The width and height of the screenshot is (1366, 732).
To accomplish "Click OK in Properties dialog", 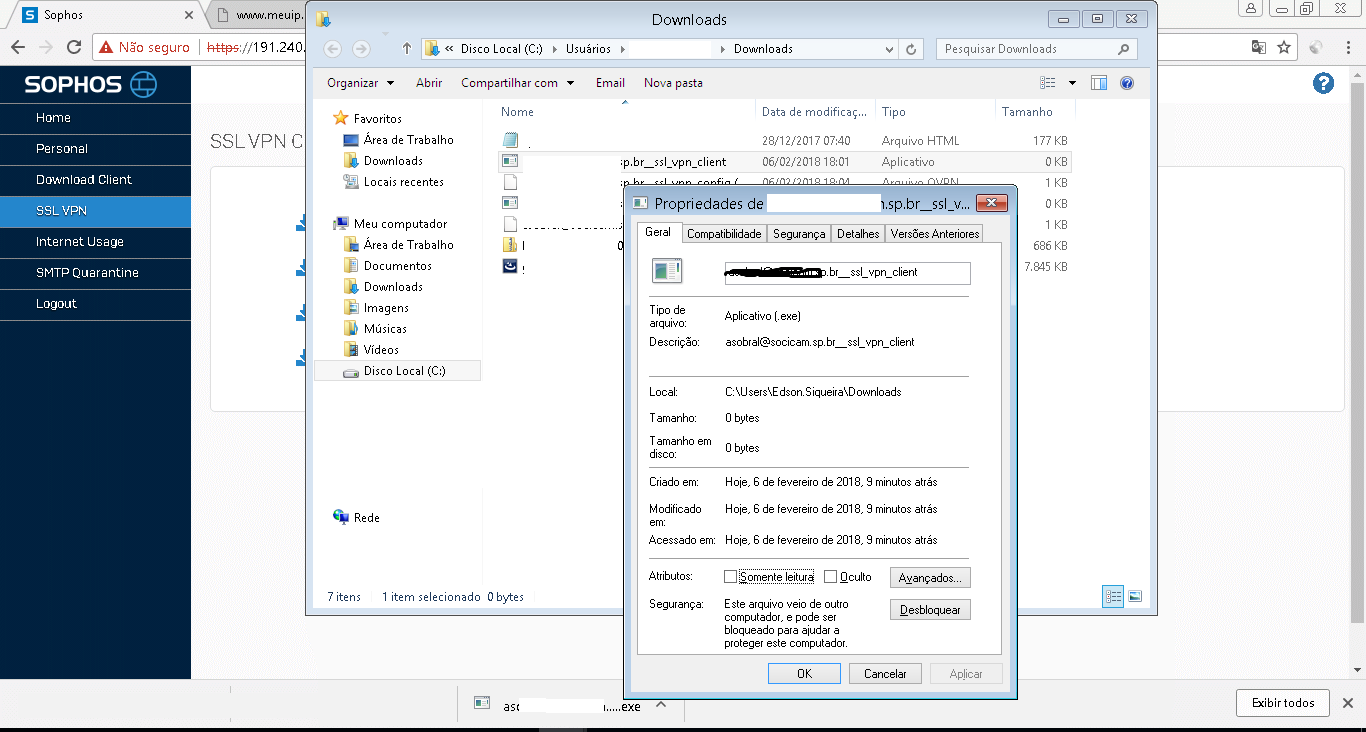I will point(804,674).
